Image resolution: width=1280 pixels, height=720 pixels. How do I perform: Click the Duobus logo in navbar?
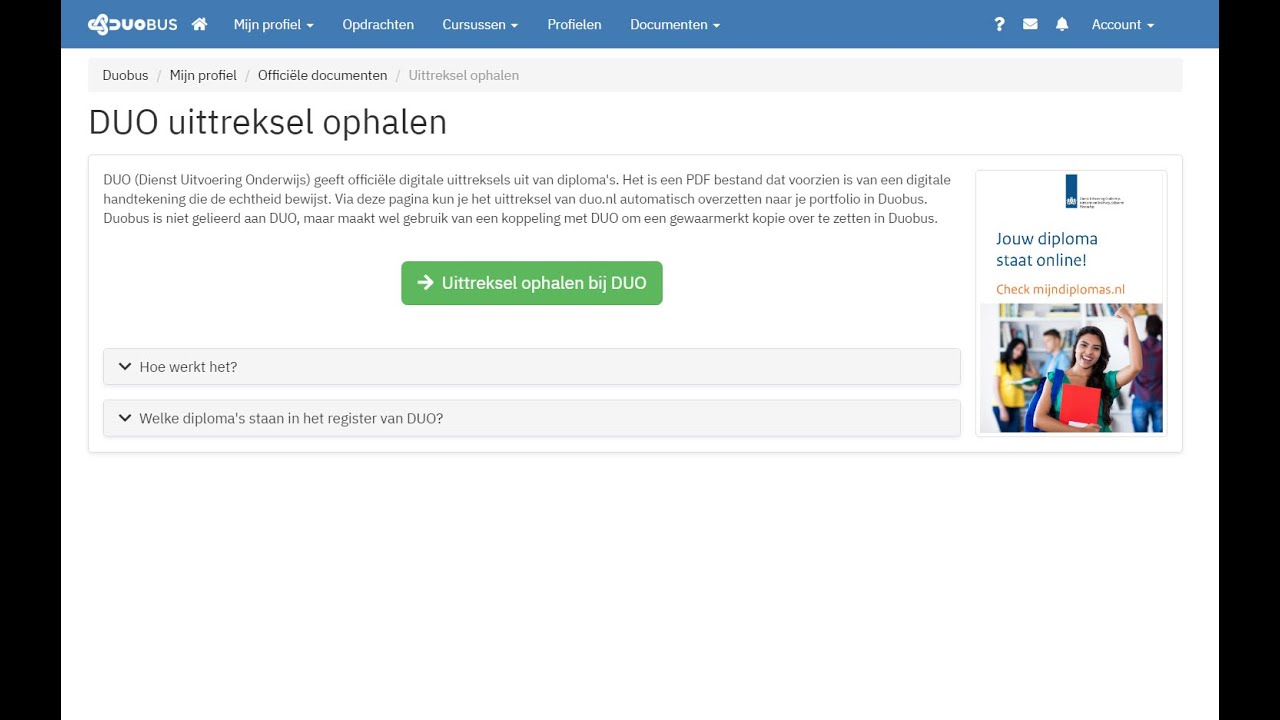click(132, 24)
